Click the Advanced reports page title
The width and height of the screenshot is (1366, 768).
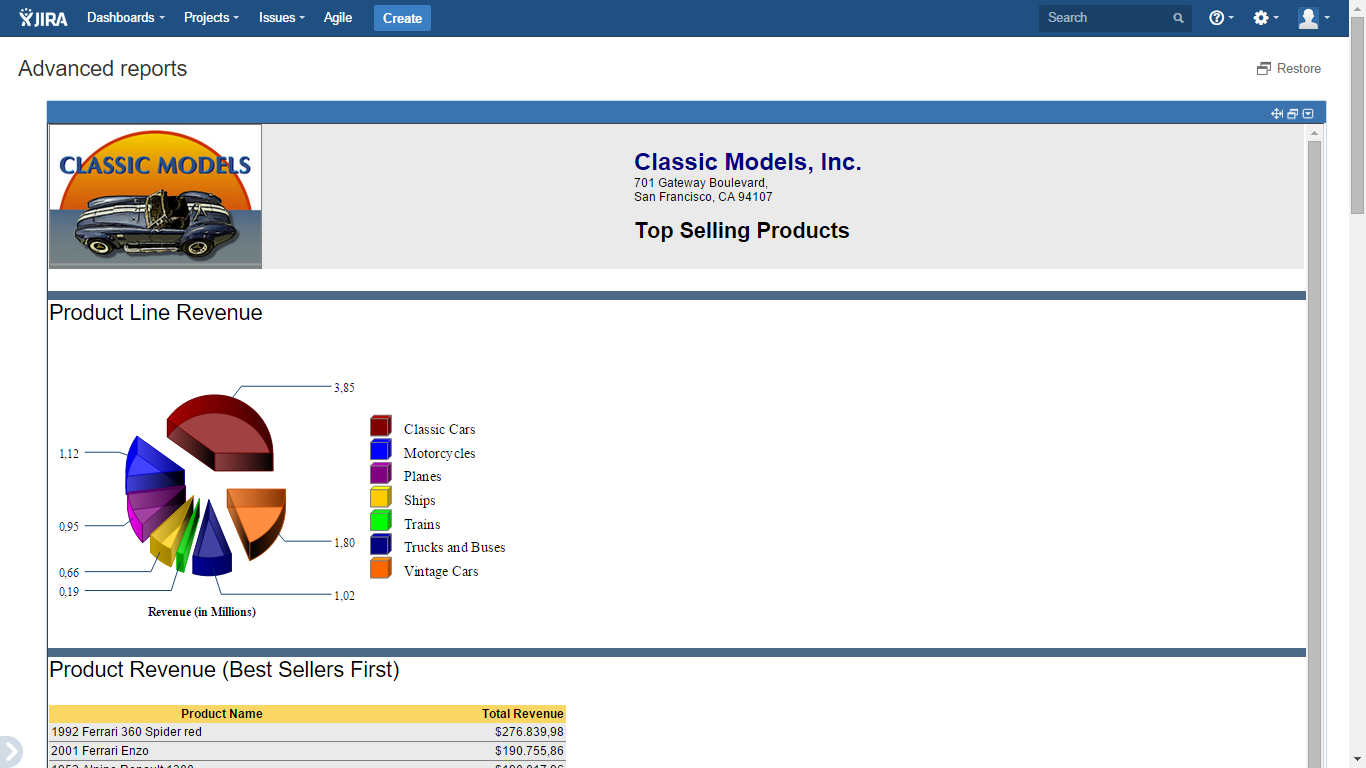[x=103, y=69]
